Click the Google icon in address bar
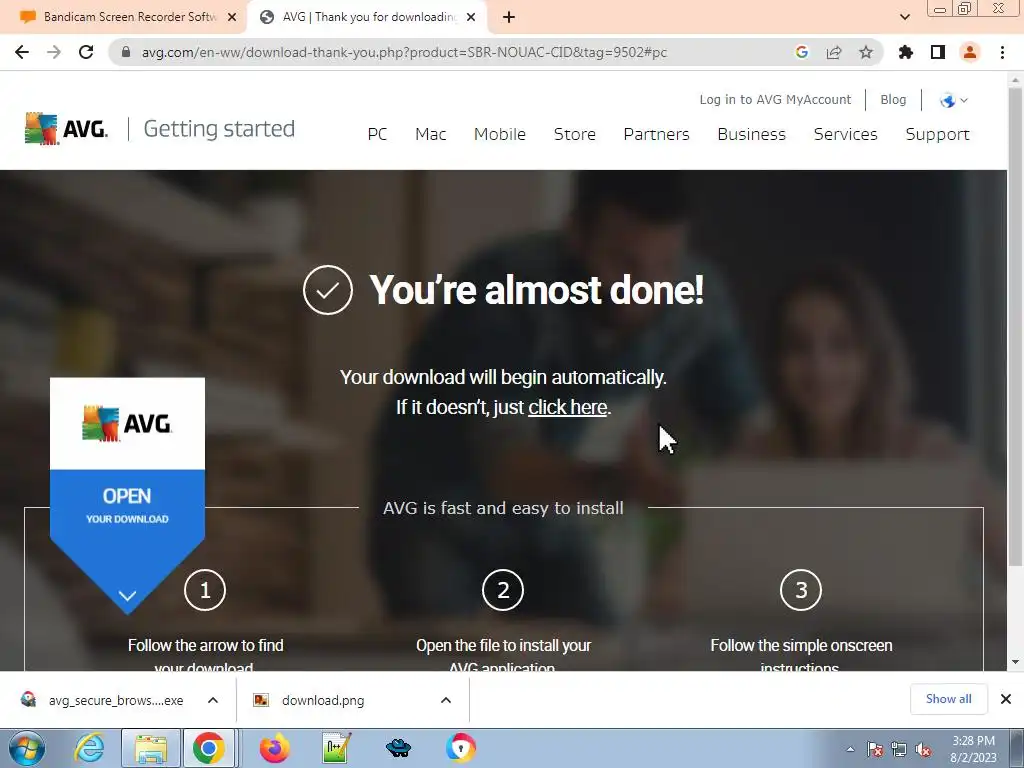This screenshot has height=768, width=1024. point(802,52)
